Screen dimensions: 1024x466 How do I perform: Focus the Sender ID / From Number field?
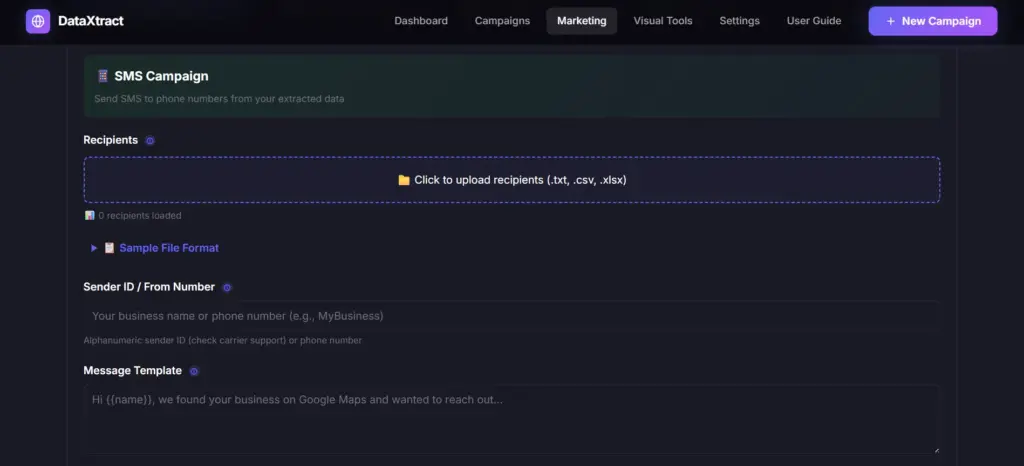click(512, 316)
